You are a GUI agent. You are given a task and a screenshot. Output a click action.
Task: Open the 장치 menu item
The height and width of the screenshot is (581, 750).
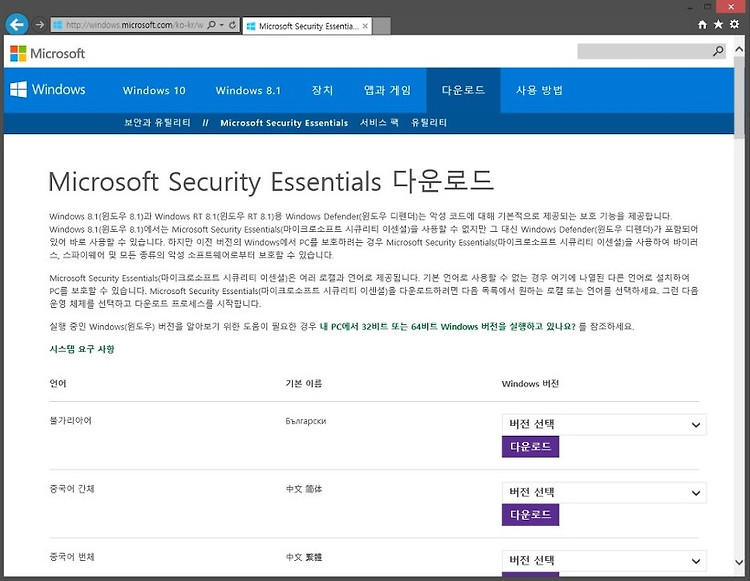[x=322, y=90]
